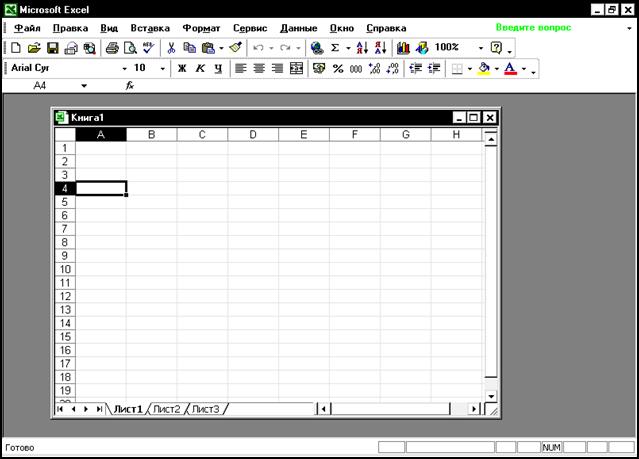
Task: Copy selection using the Copy icon
Action: [x=189, y=48]
